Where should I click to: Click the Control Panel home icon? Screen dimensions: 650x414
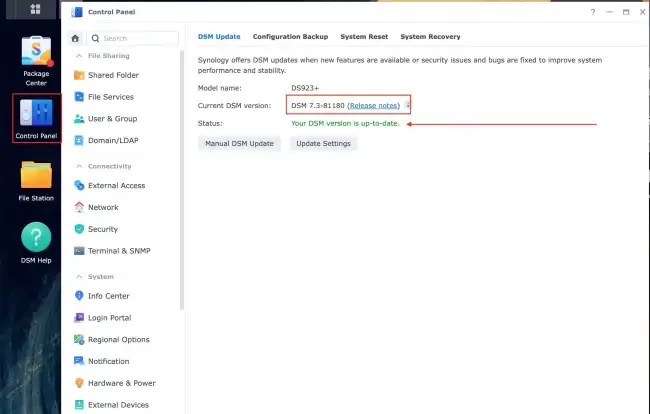click(75, 39)
